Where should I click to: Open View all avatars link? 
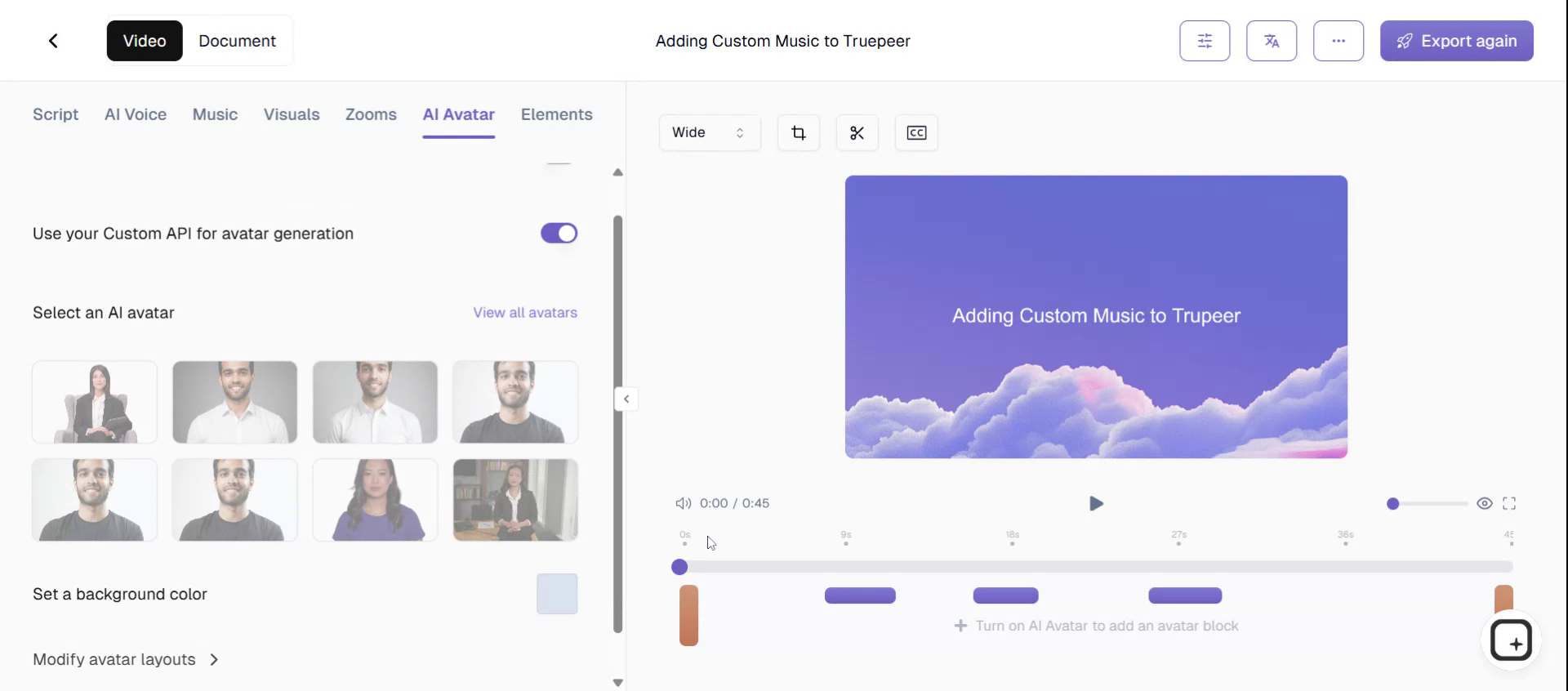(525, 313)
